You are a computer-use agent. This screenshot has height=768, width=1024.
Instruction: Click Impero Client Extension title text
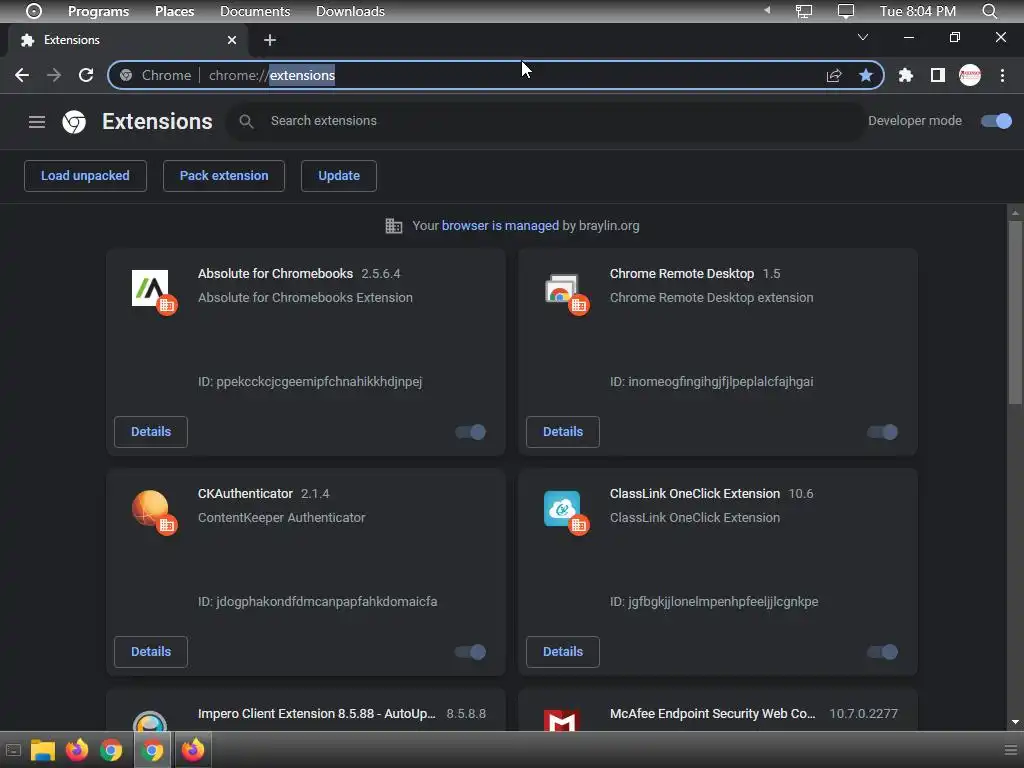317,714
